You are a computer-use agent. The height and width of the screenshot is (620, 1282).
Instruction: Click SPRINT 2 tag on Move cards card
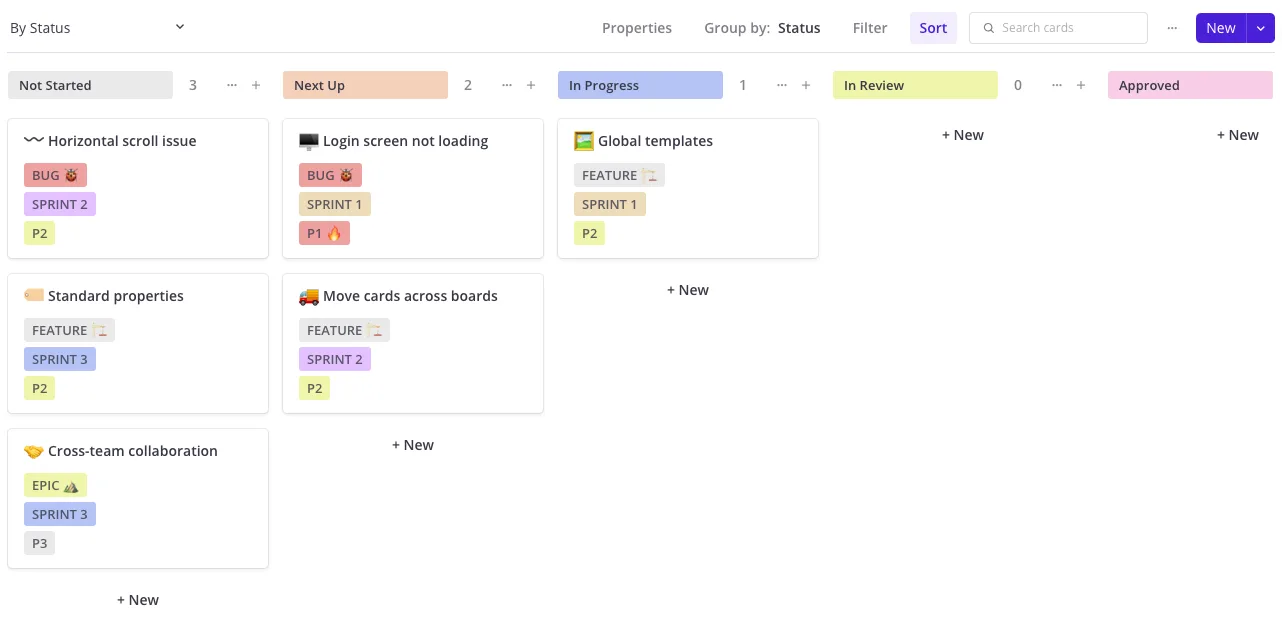click(x=335, y=359)
